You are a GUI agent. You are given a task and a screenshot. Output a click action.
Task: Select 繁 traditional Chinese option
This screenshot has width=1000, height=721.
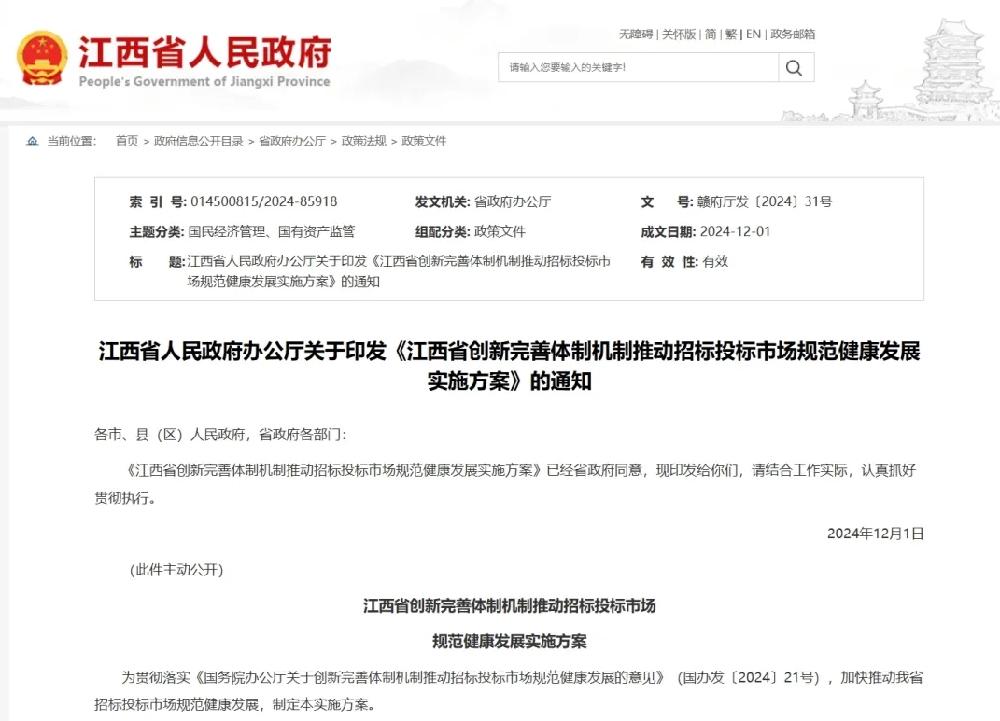point(732,34)
